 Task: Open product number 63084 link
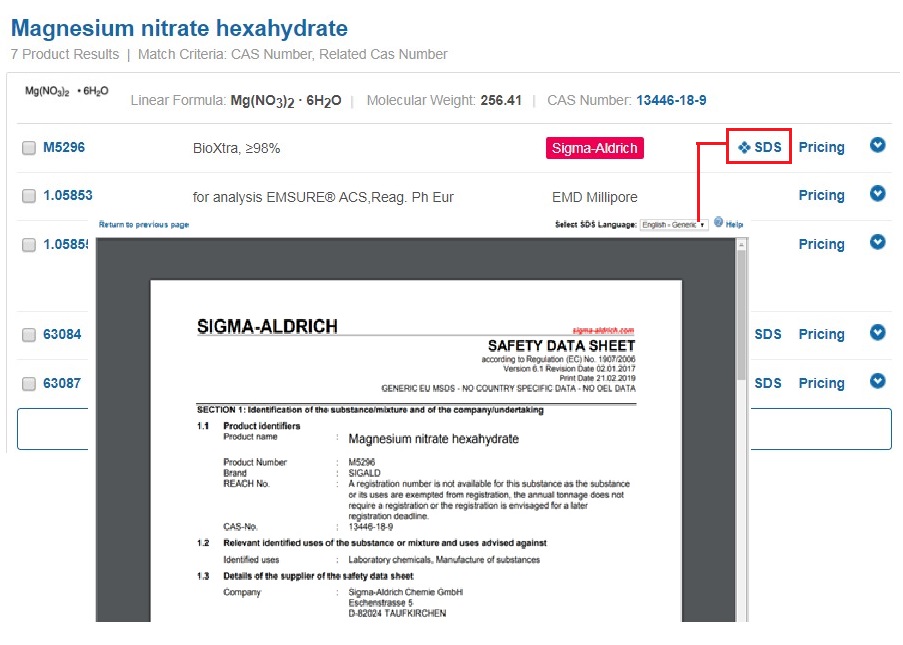tap(62, 335)
